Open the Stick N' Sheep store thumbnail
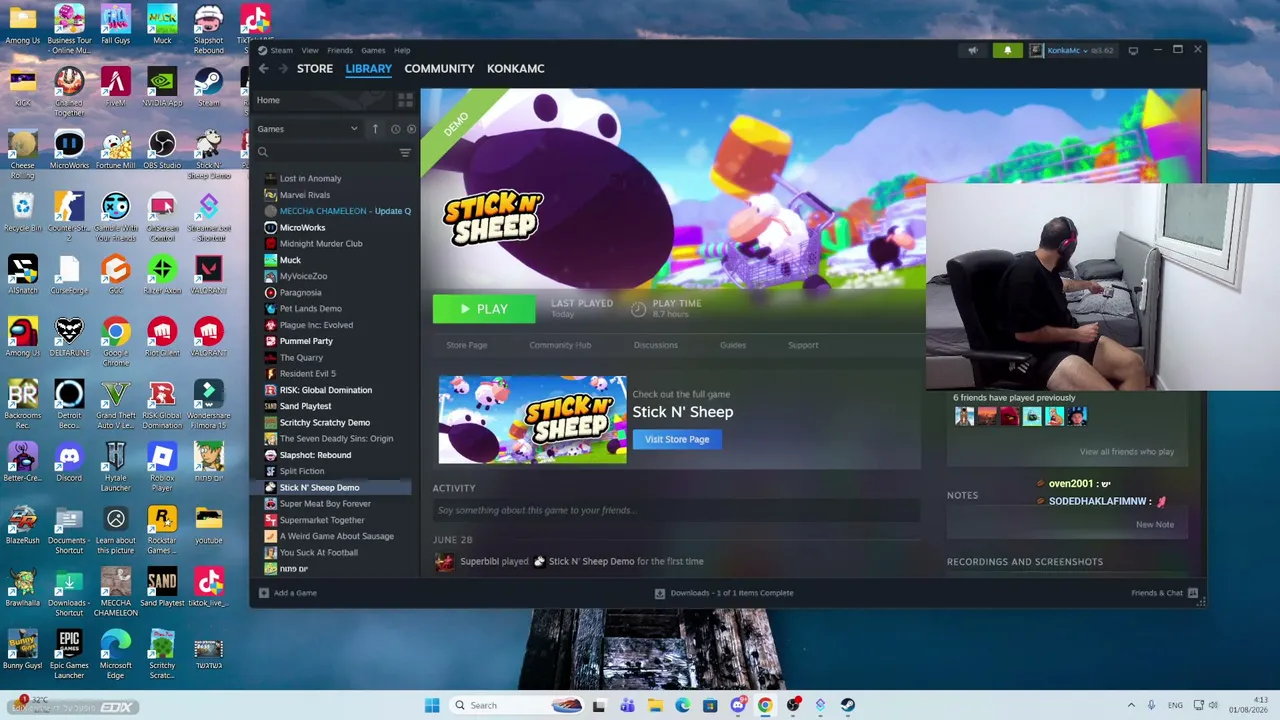Image resolution: width=1280 pixels, height=720 pixels. point(533,420)
